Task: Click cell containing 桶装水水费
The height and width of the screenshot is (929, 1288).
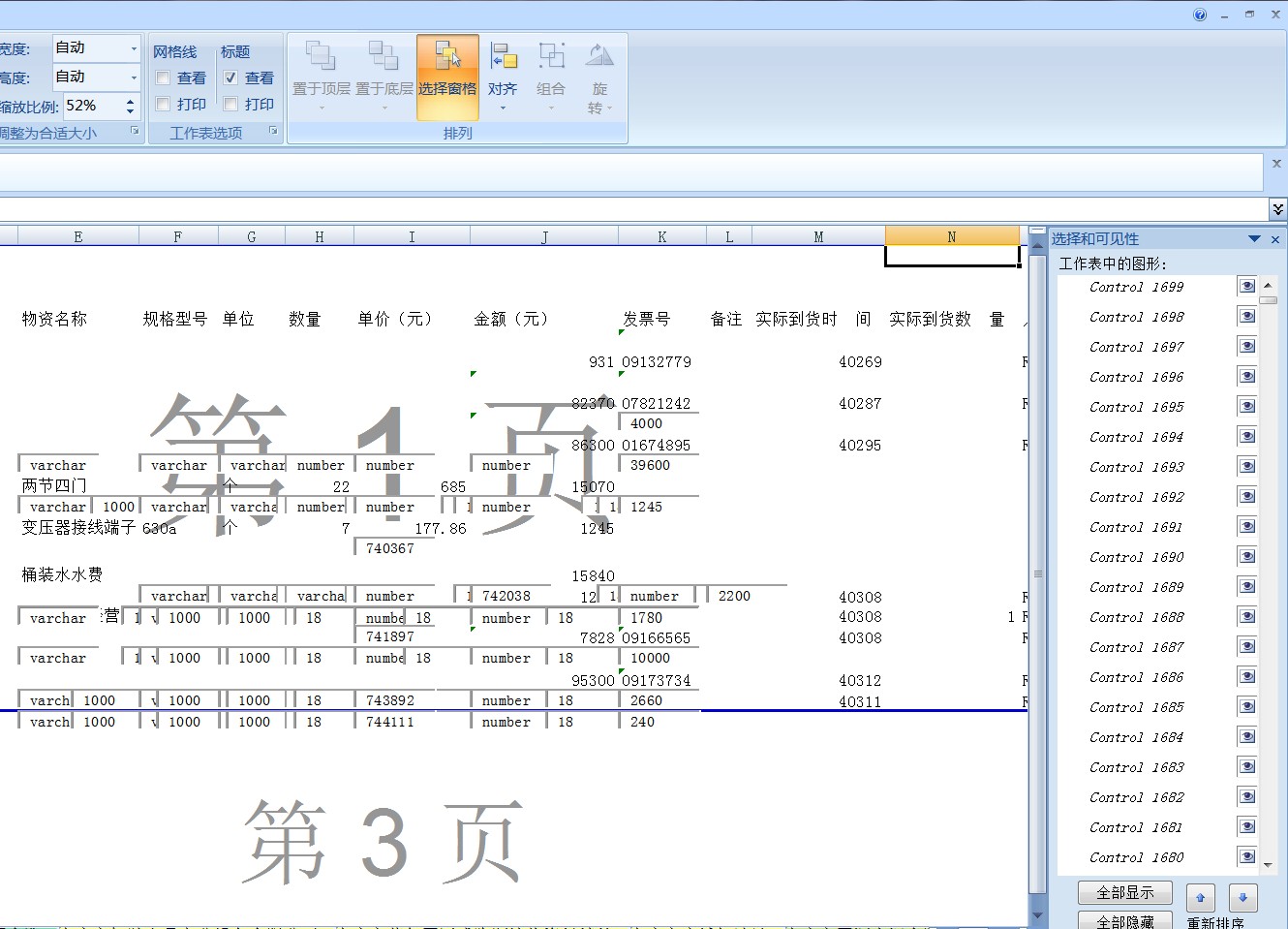Action: [x=62, y=574]
